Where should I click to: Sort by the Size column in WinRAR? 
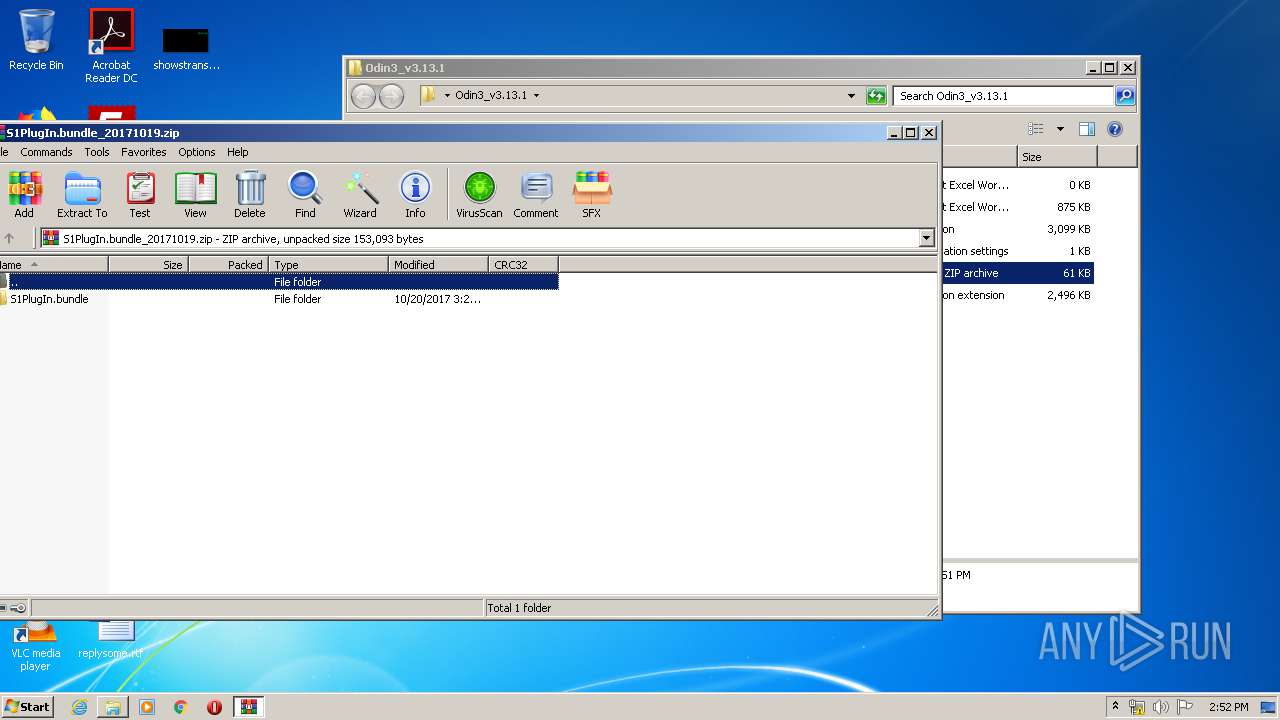[148, 265]
